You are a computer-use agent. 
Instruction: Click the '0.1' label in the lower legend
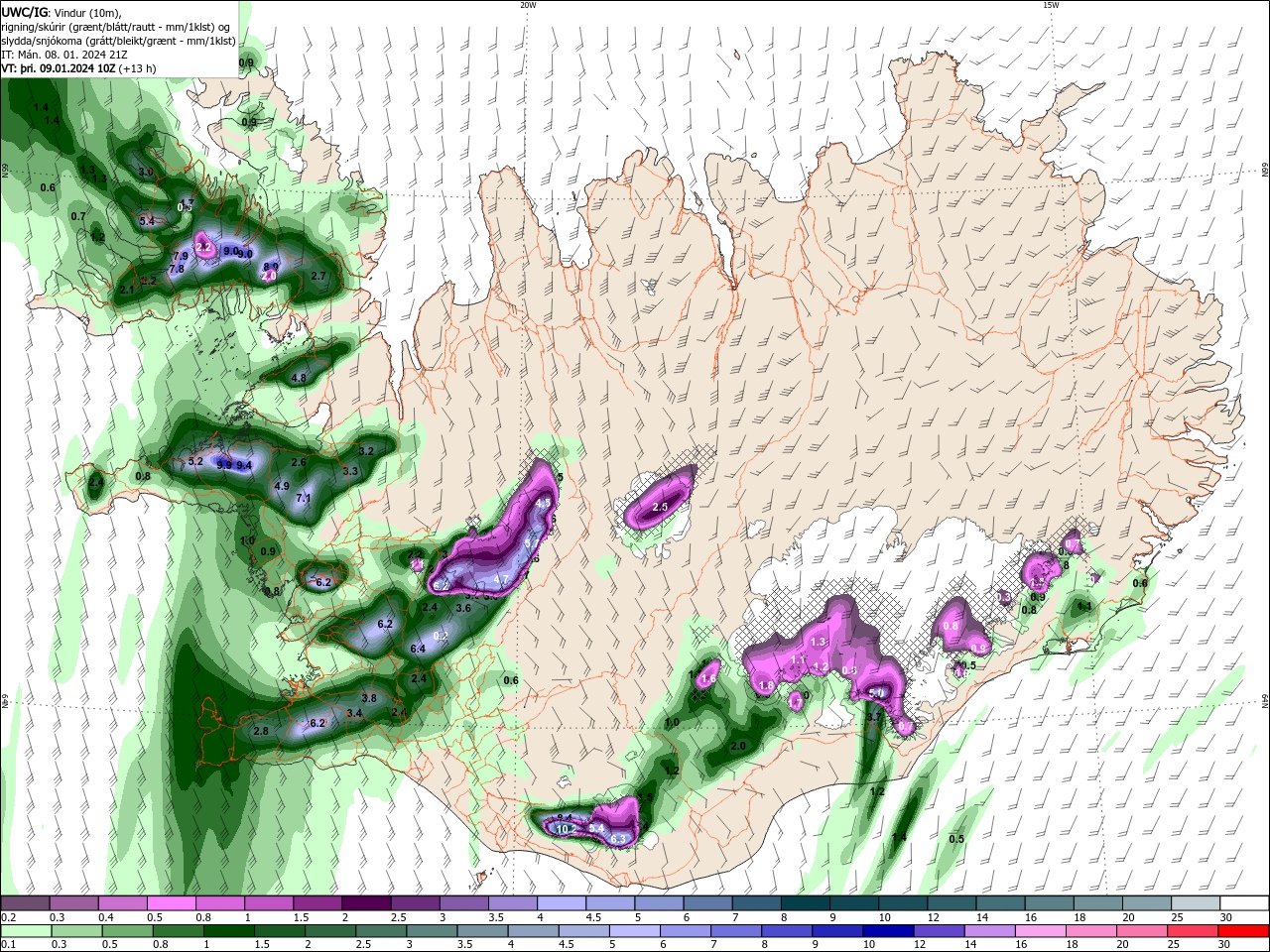[8, 945]
